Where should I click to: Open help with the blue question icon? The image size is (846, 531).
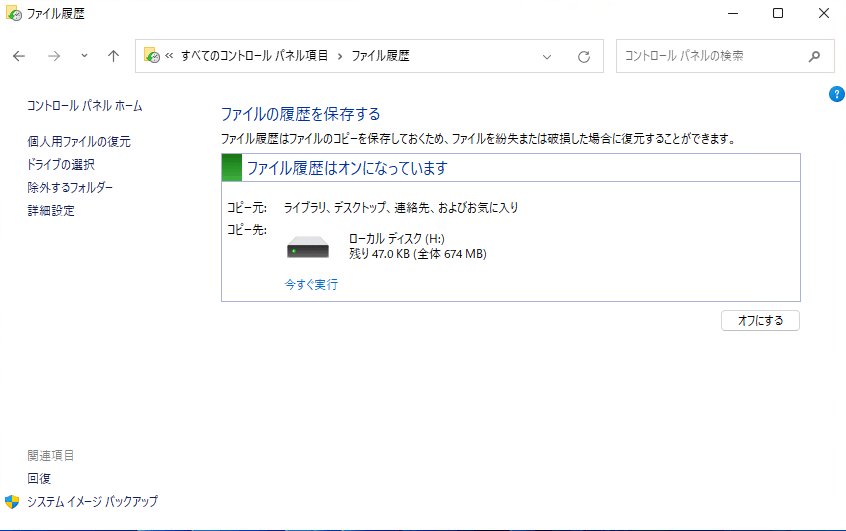tap(837, 95)
